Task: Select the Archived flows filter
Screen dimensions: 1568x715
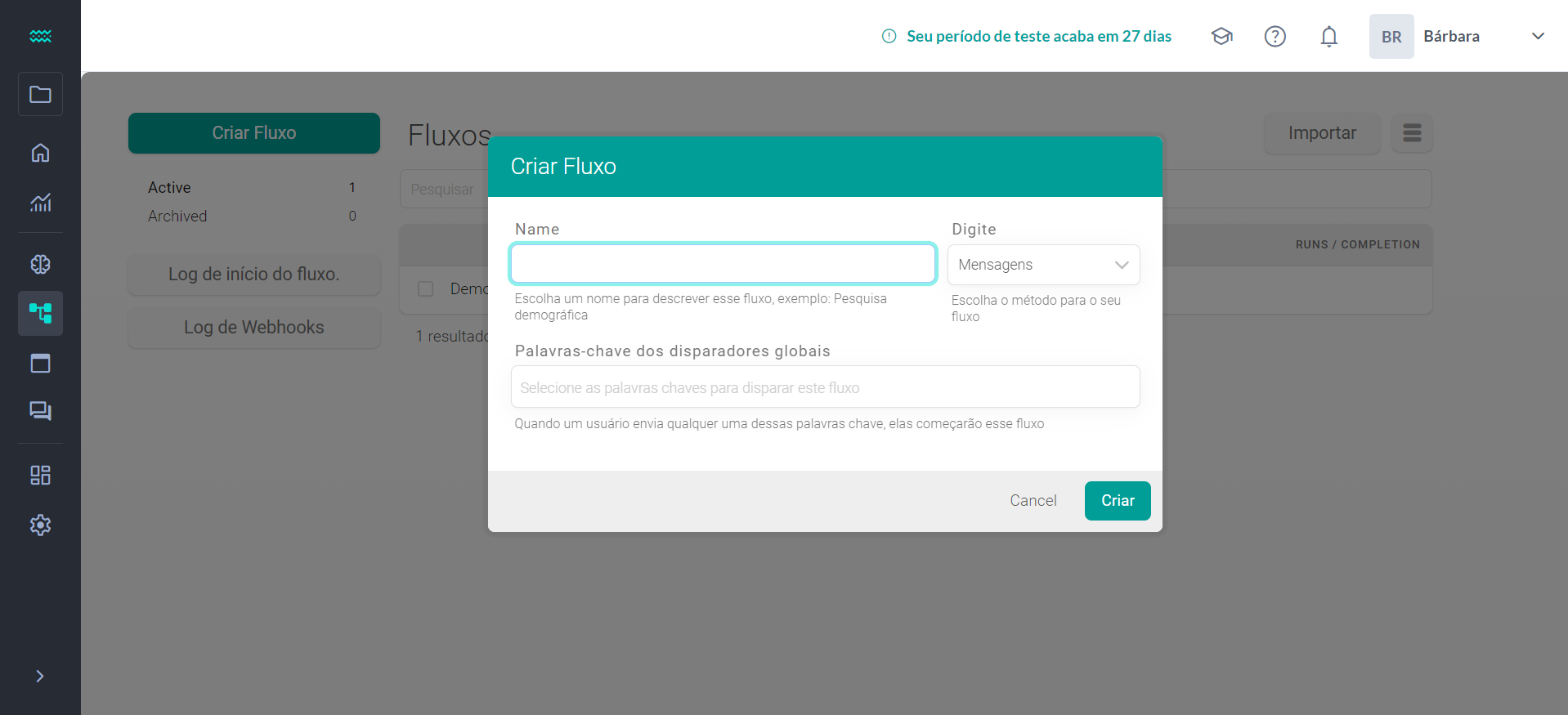Action: click(177, 217)
